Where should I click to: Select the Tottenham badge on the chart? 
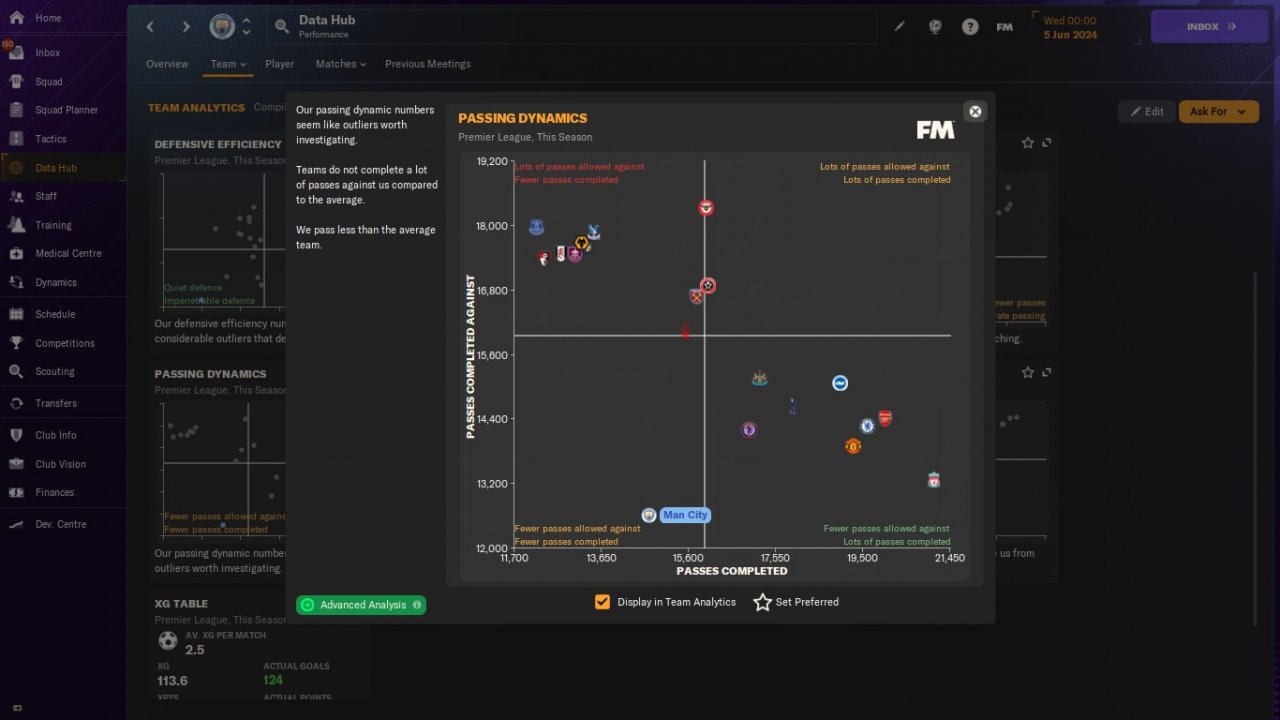click(792, 406)
